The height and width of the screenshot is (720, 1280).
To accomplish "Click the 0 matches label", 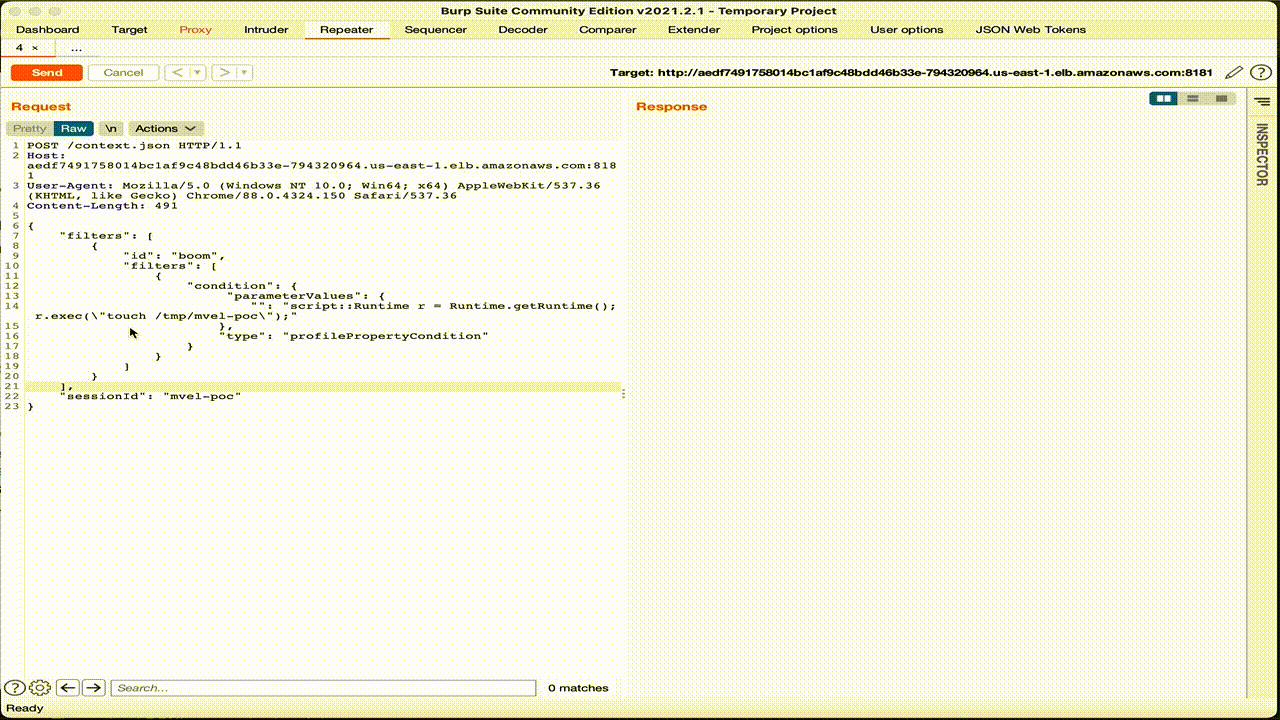I will point(578,688).
